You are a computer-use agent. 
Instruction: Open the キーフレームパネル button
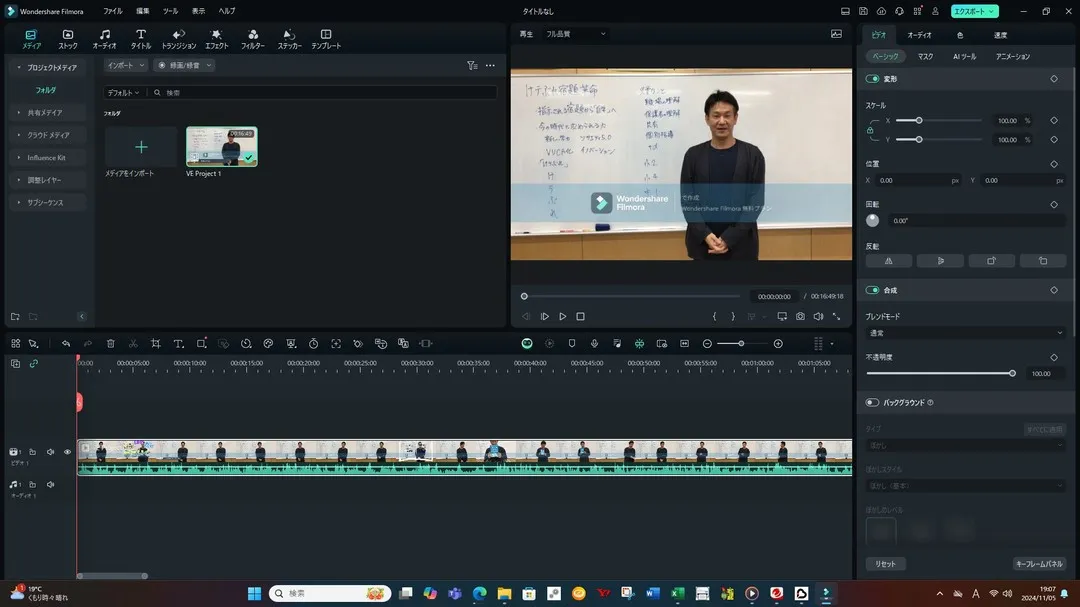(x=1039, y=564)
